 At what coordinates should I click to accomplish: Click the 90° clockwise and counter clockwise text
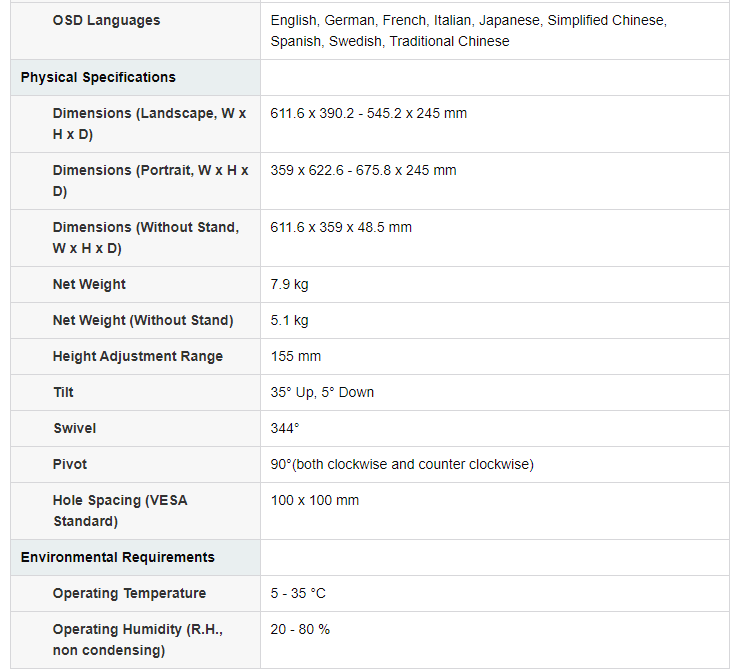click(402, 464)
